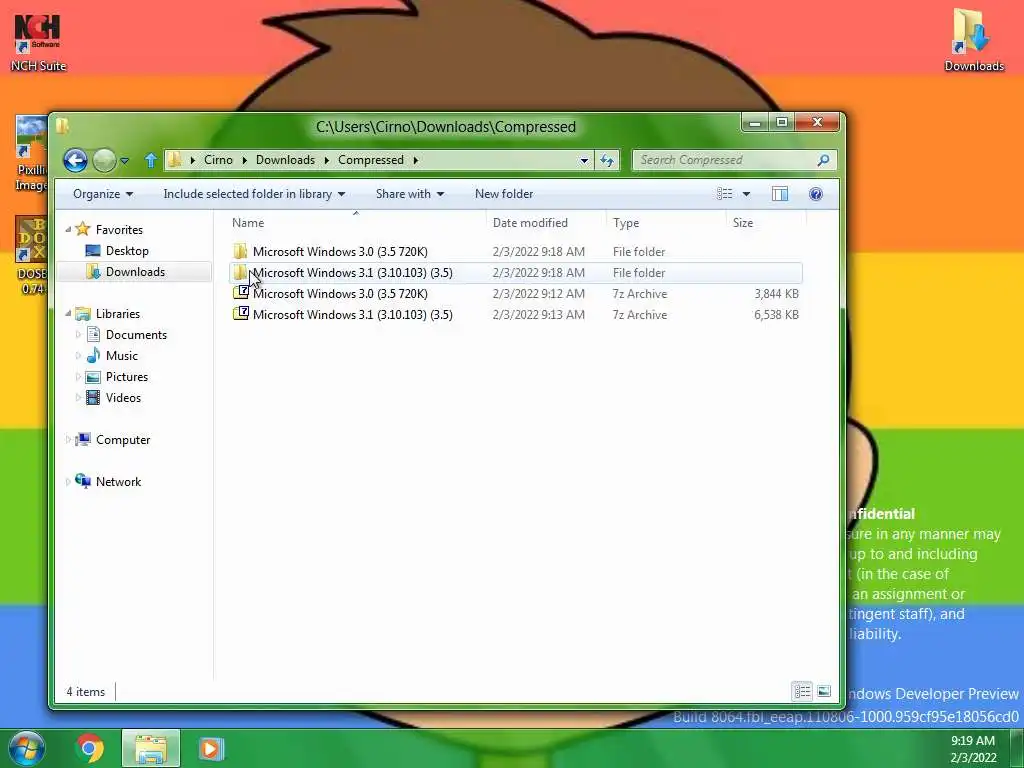Select the Windows 3.0 7z archive icon

(x=241, y=293)
